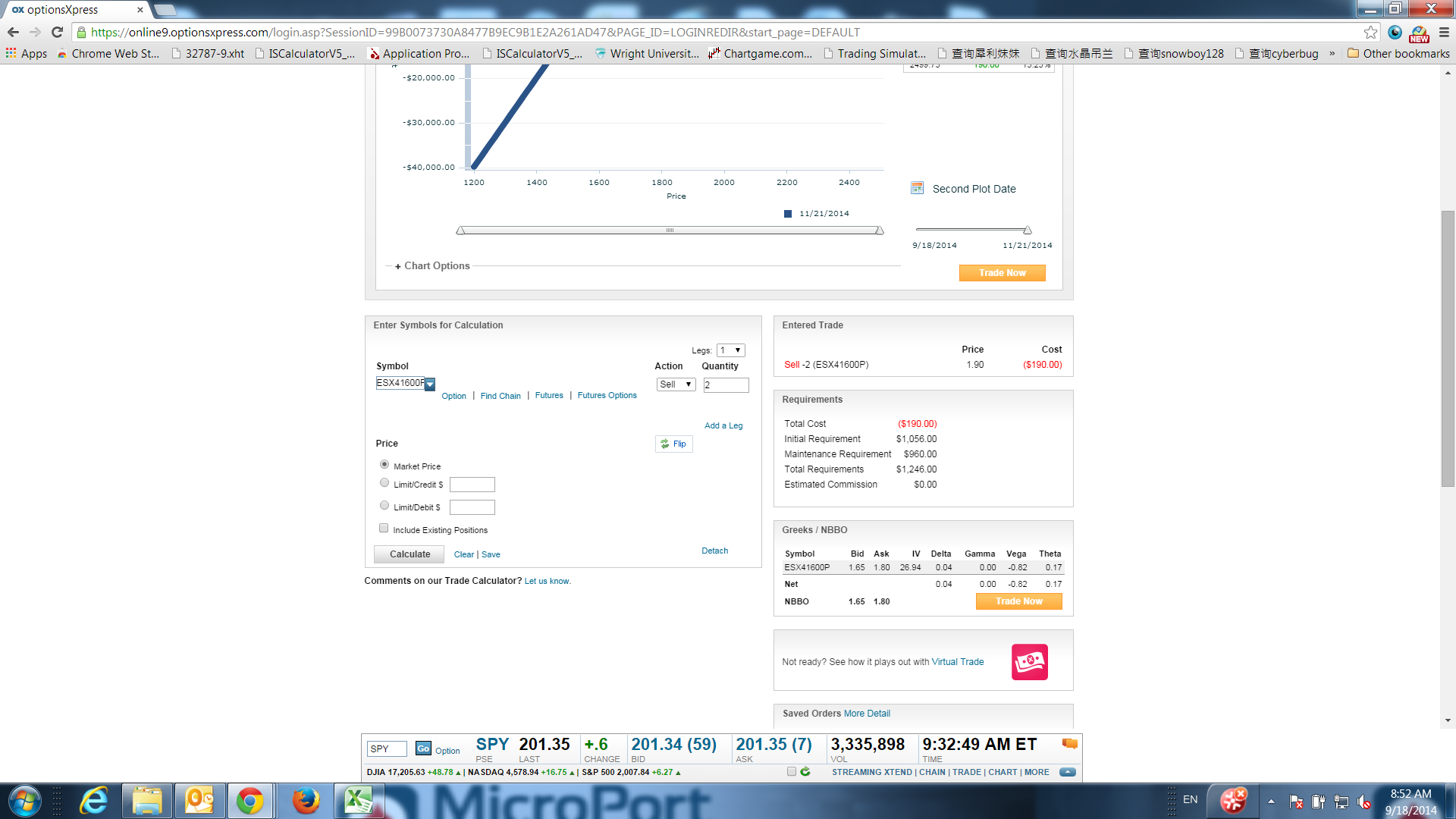The width and height of the screenshot is (1456, 819).
Task: Click STREAMING XTEND in the quote bar
Action: (x=872, y=772)
